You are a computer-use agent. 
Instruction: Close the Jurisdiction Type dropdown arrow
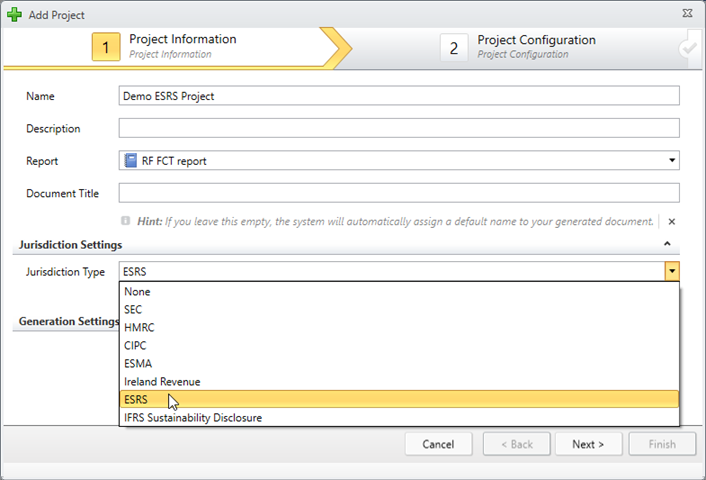click(672, 271)
